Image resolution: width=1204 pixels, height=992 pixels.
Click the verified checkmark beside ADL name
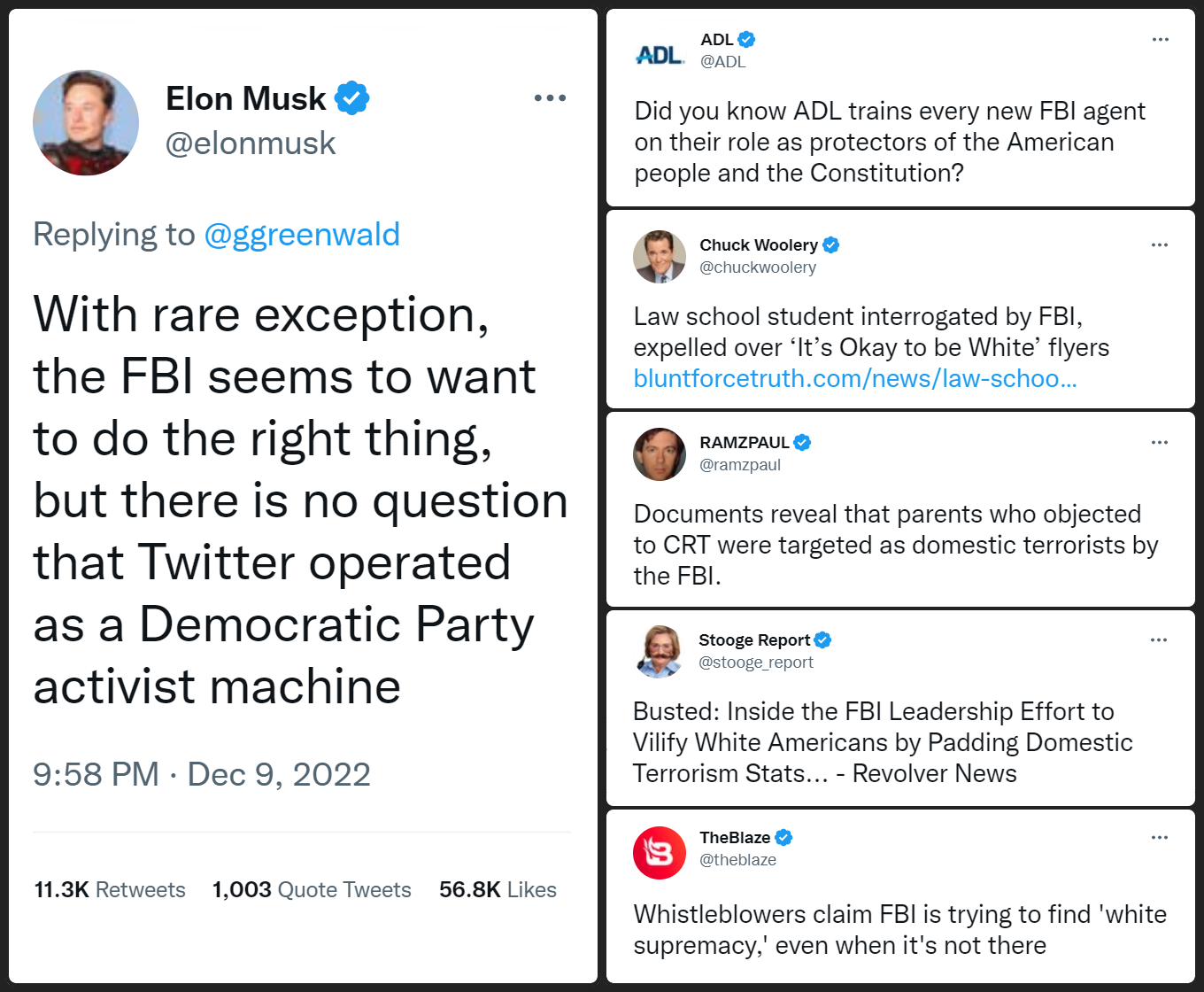746,39
